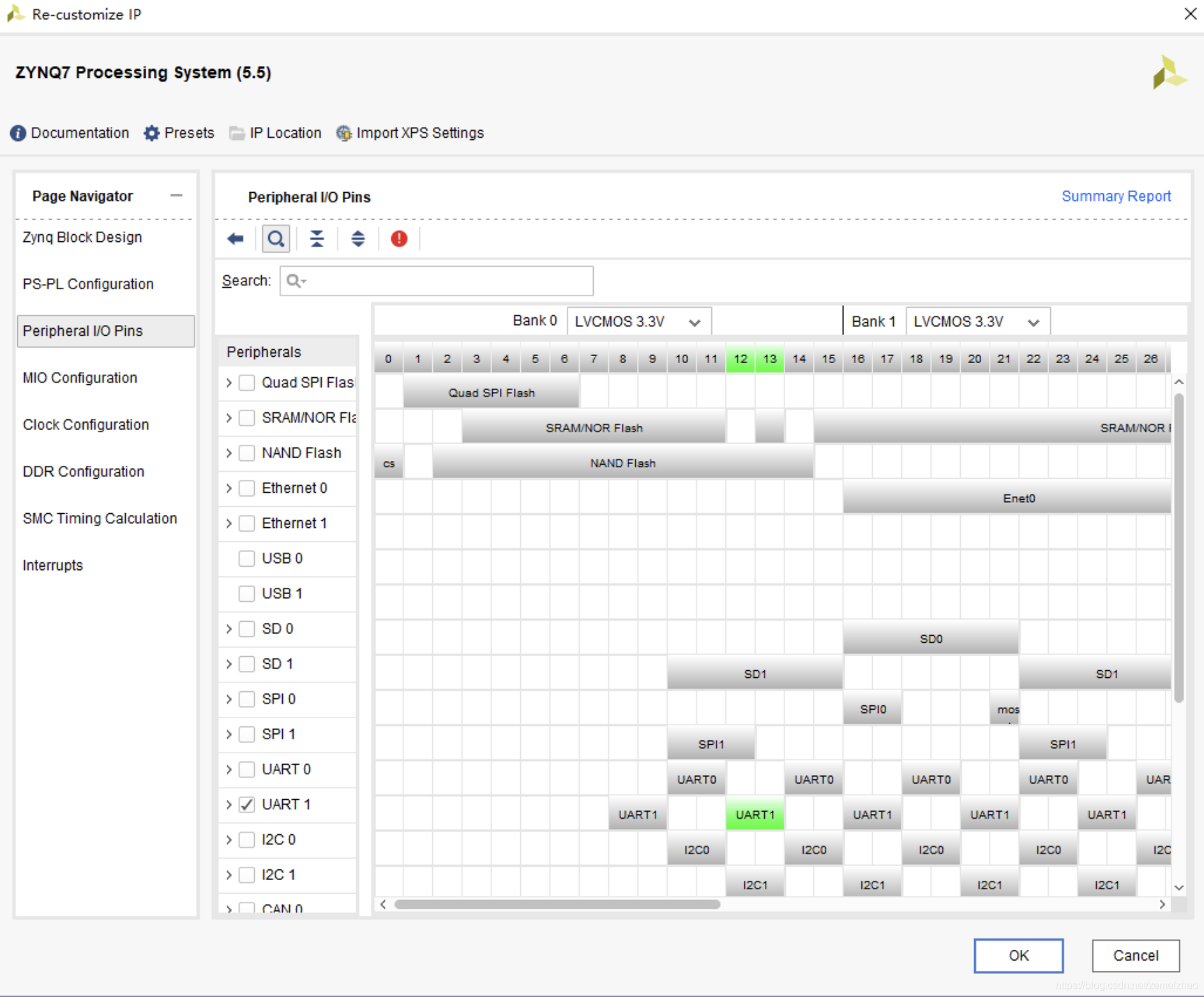This screenshot has width=1204, height=997.
Task: Click the highlighted green UART1 pin block
Action: click(x=755, y=814)
